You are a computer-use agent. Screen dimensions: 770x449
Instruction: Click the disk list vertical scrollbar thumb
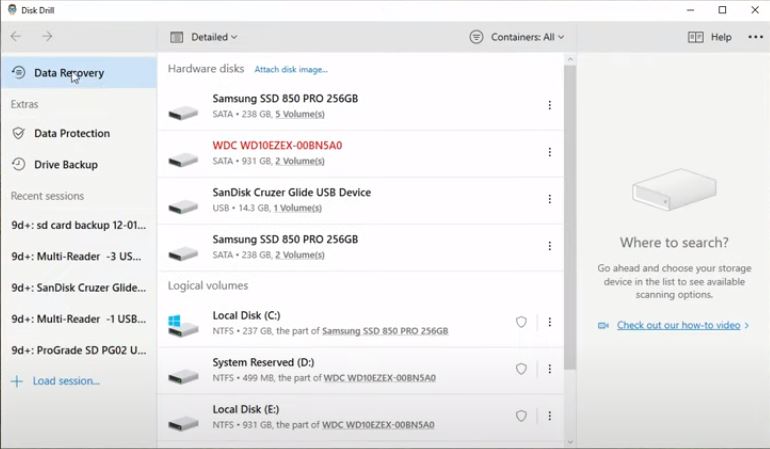point(570,216)
